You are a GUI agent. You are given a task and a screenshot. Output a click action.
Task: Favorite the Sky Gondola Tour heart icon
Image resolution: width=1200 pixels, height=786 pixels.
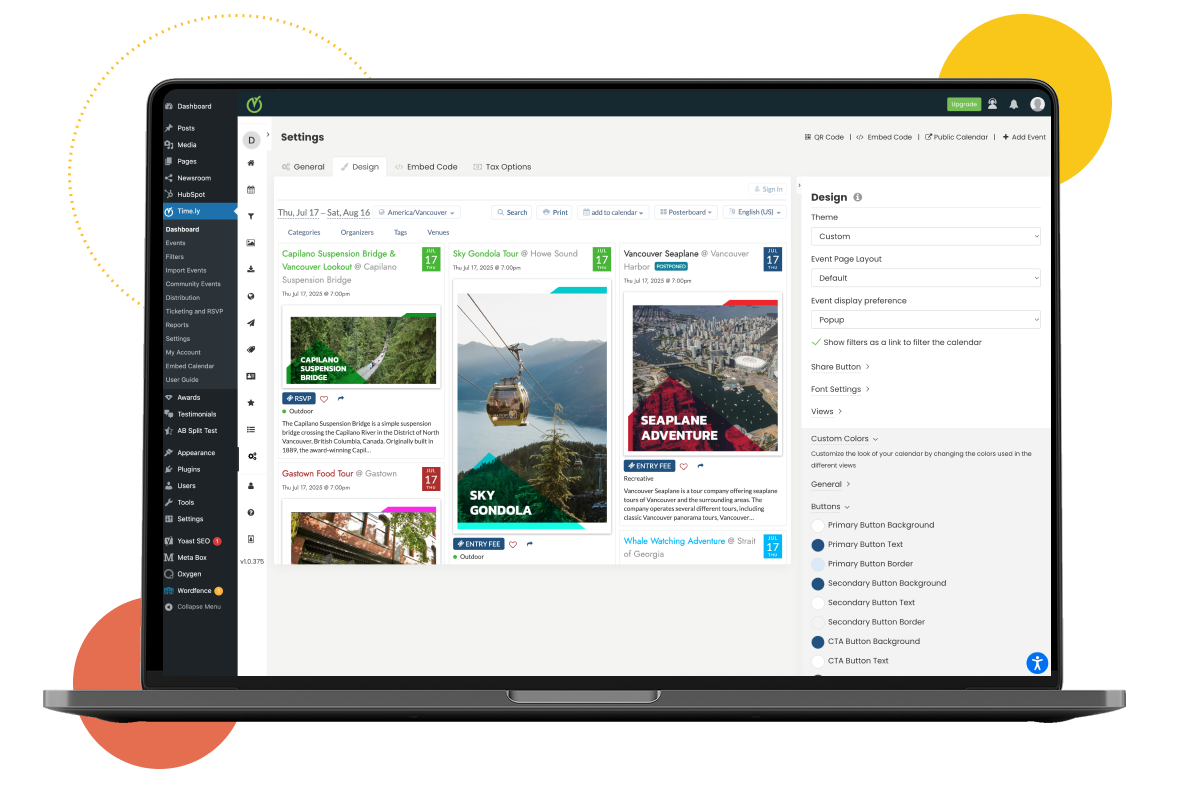(x=513, y=544)
